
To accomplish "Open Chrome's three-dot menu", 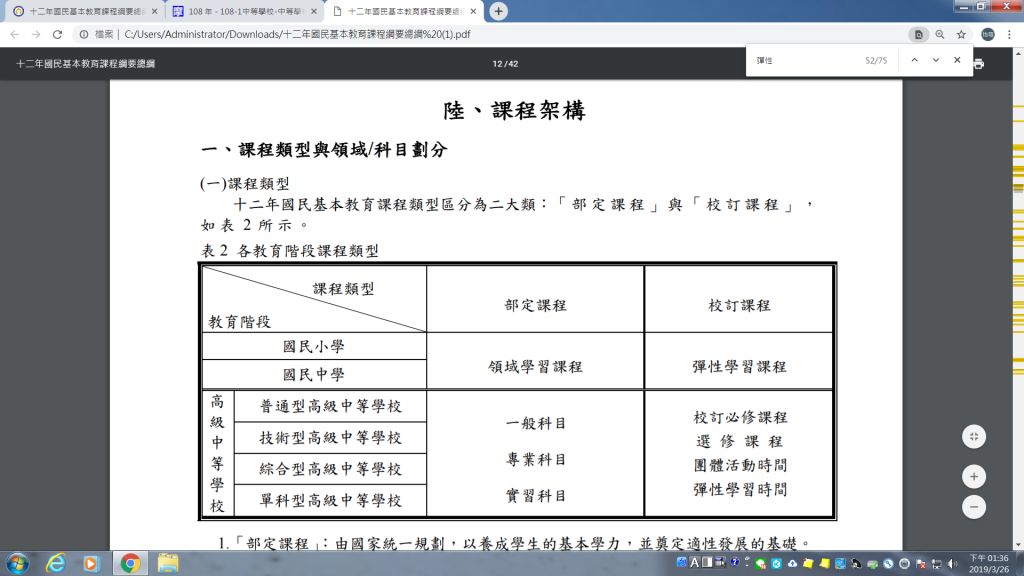I will tap(1010, 33).
